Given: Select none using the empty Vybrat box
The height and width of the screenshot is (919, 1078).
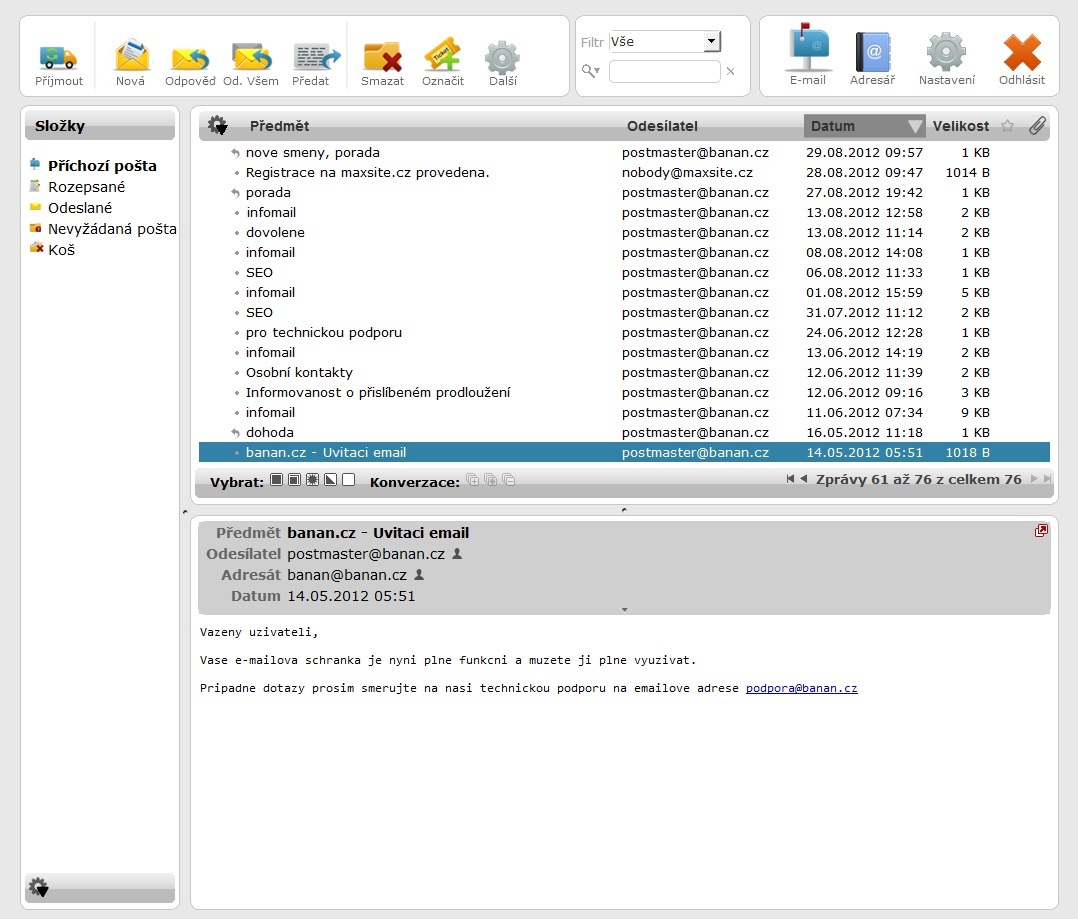Looking at the screenshot, I should (x=348, y=481).
